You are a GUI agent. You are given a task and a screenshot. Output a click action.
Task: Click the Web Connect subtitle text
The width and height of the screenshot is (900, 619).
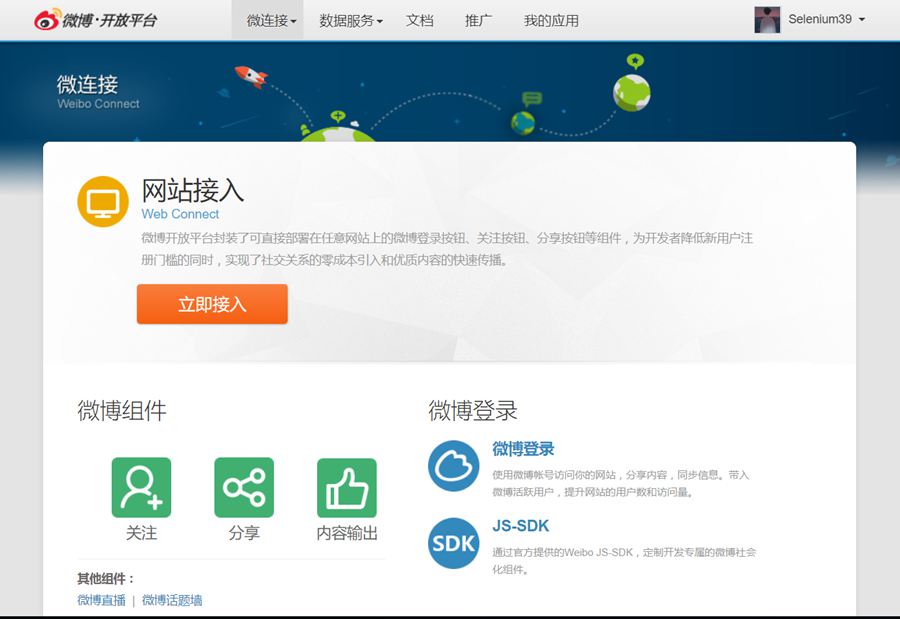tap(180, 214)
